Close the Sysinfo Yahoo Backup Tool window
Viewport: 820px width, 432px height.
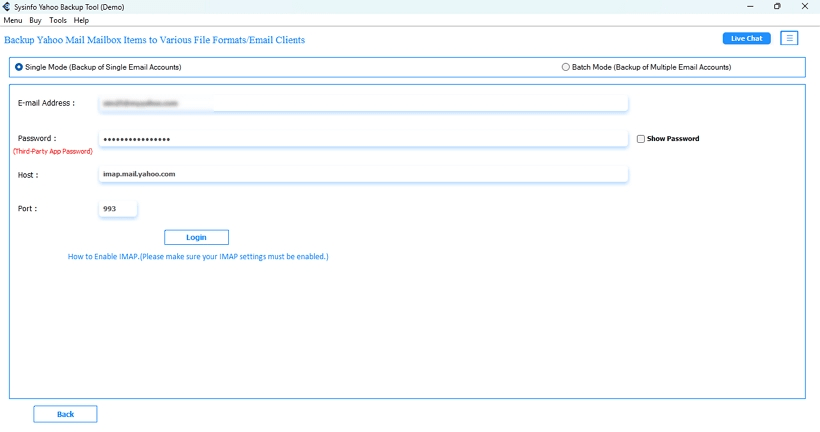point(805,6)
